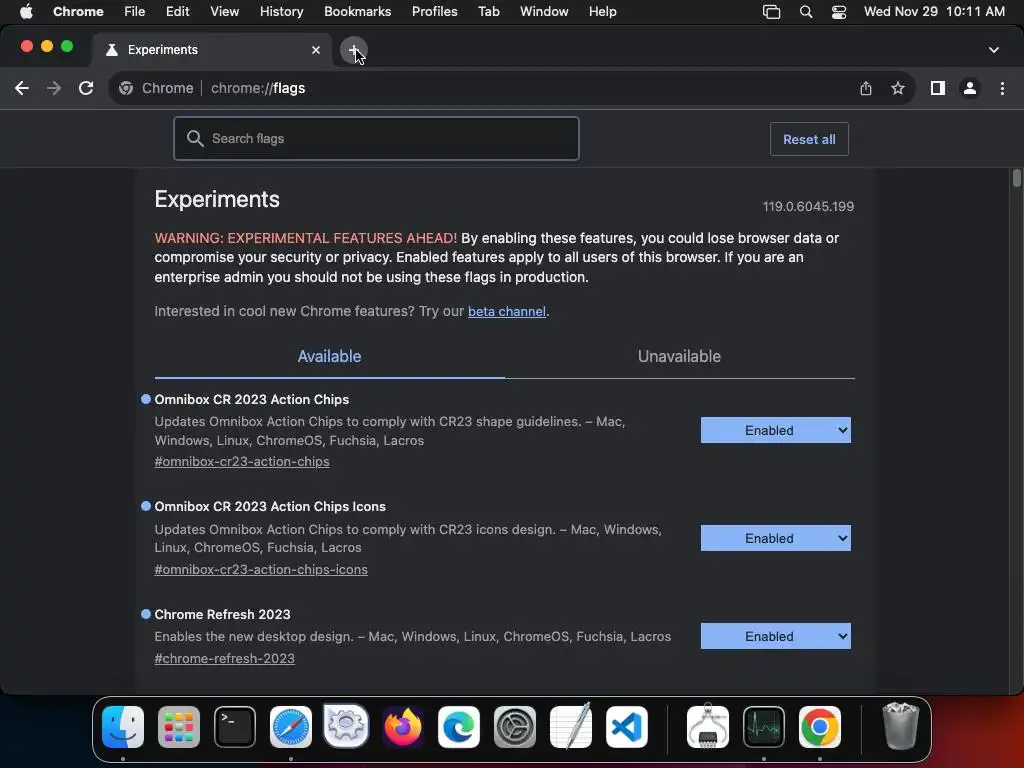Follow #chrome-refresh-2023 anchor link

coord(225,658)
